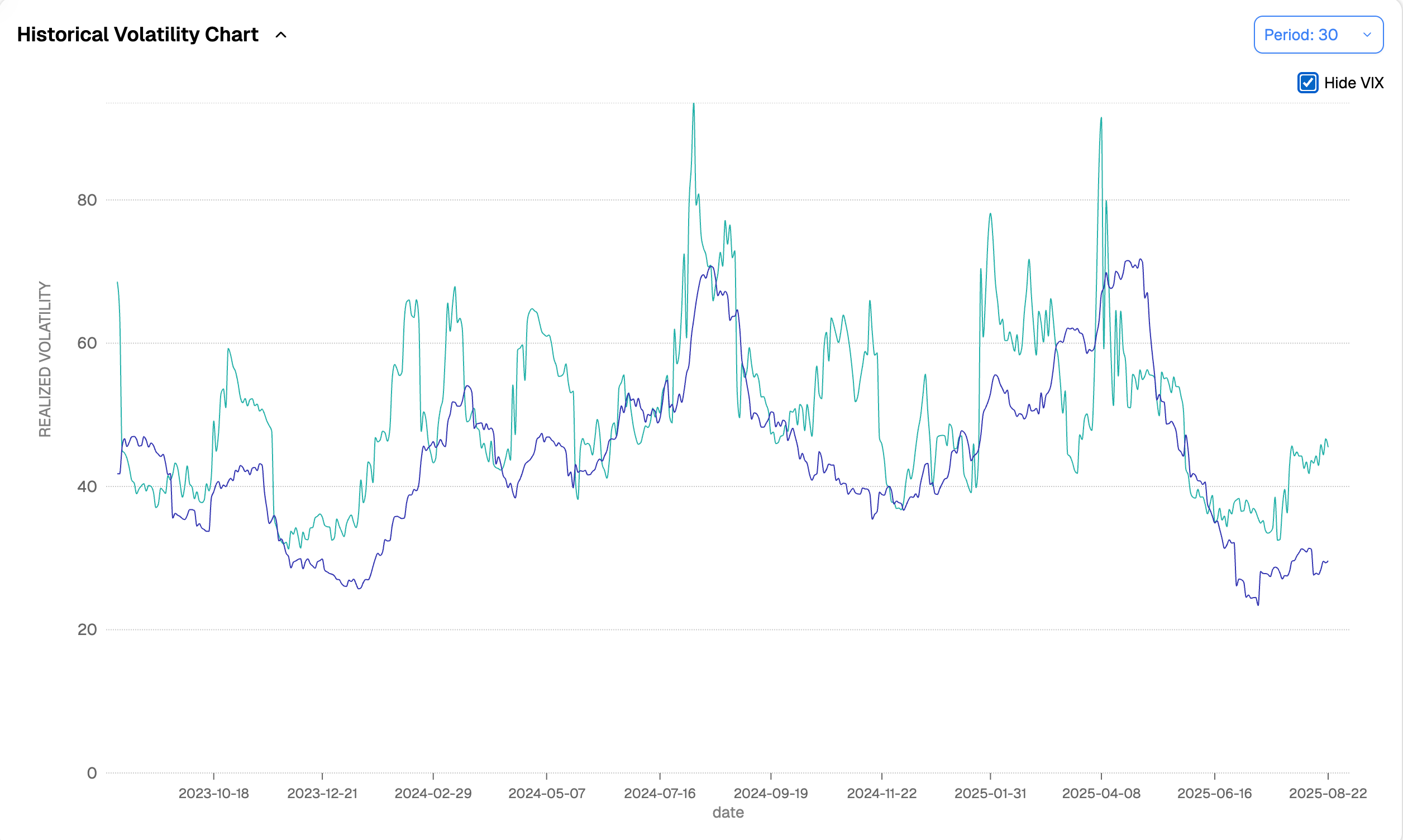The image size is (1403, 840).
Task: Click the Hide VIX label text
Action: [x=1353, y=83]
